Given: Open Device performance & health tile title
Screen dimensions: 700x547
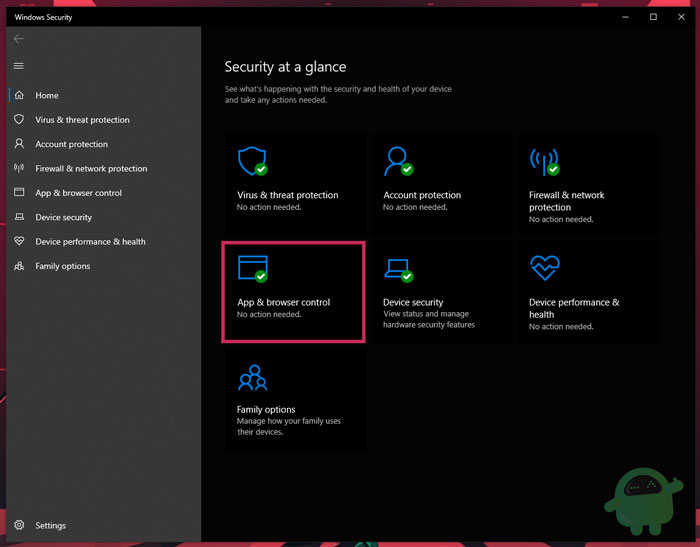Looking at the screenshot, I should coord(574,308).
